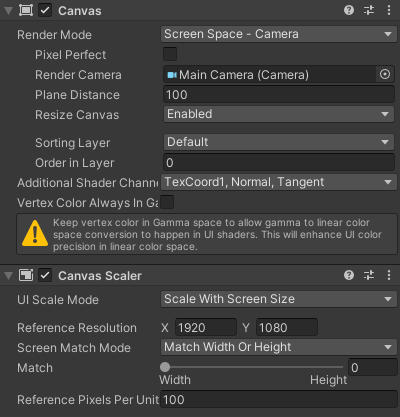
Task: Click the gamma space warning icon
Action: point(35,233)
